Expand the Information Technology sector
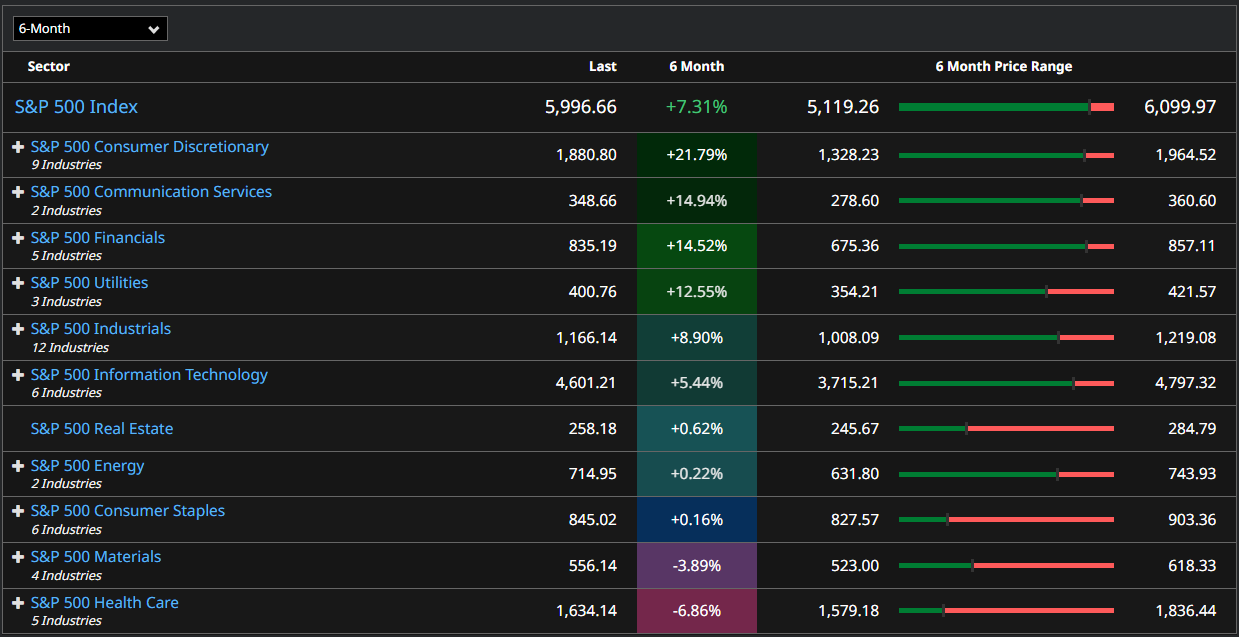 click(18, 375)
